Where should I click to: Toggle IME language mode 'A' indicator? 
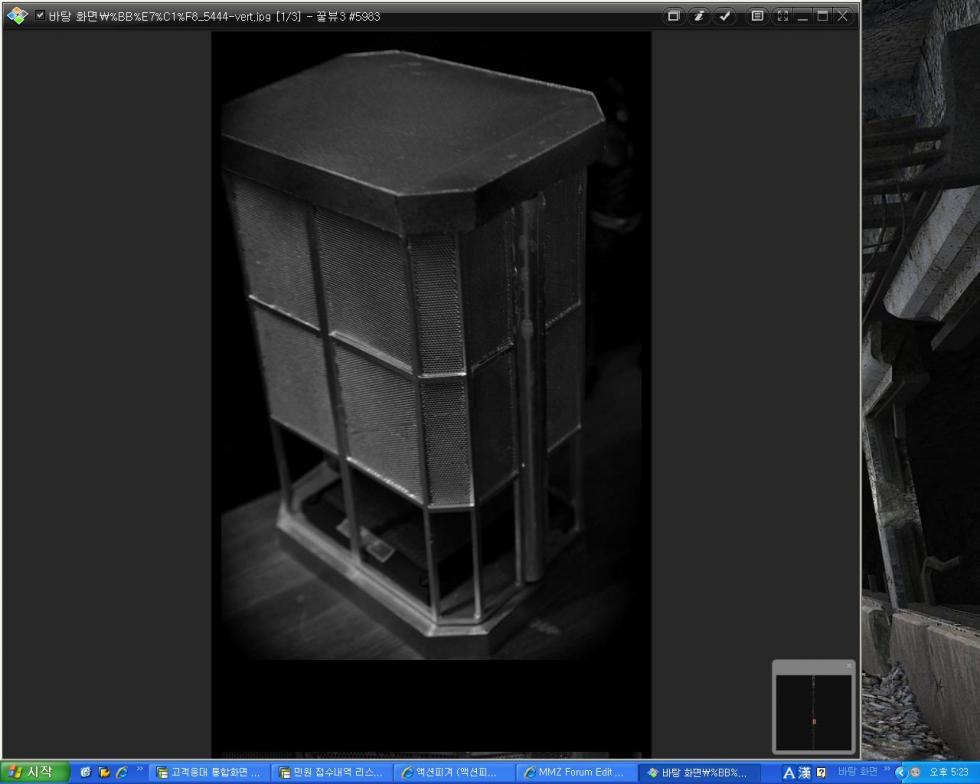(x=790, y=772)
